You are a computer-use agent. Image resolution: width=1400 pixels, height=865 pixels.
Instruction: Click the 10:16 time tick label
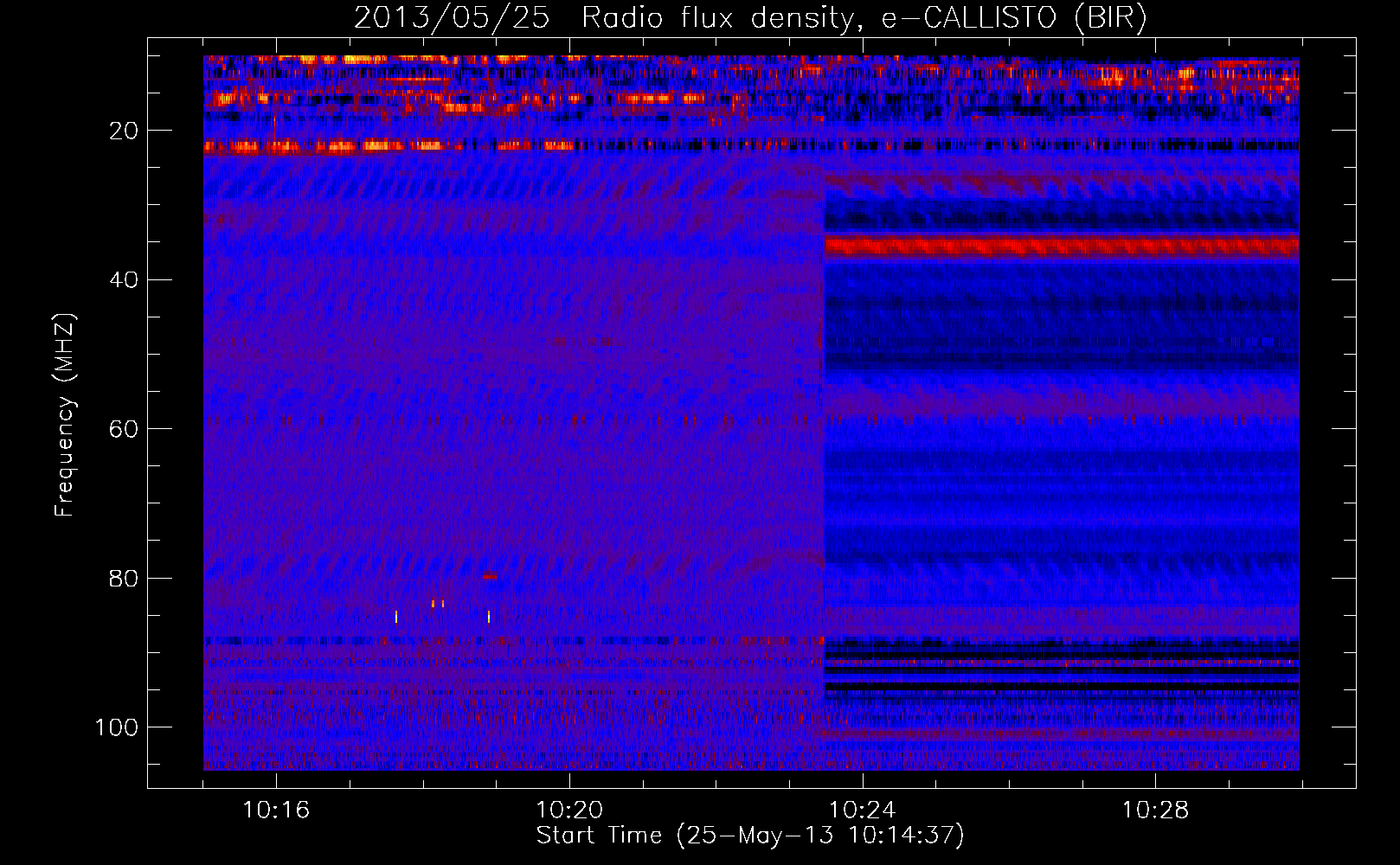[x=276, y=811]
